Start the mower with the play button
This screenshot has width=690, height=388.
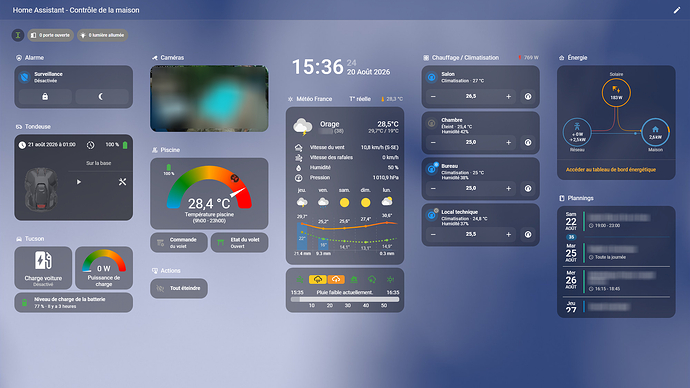(x=79, y=182)
